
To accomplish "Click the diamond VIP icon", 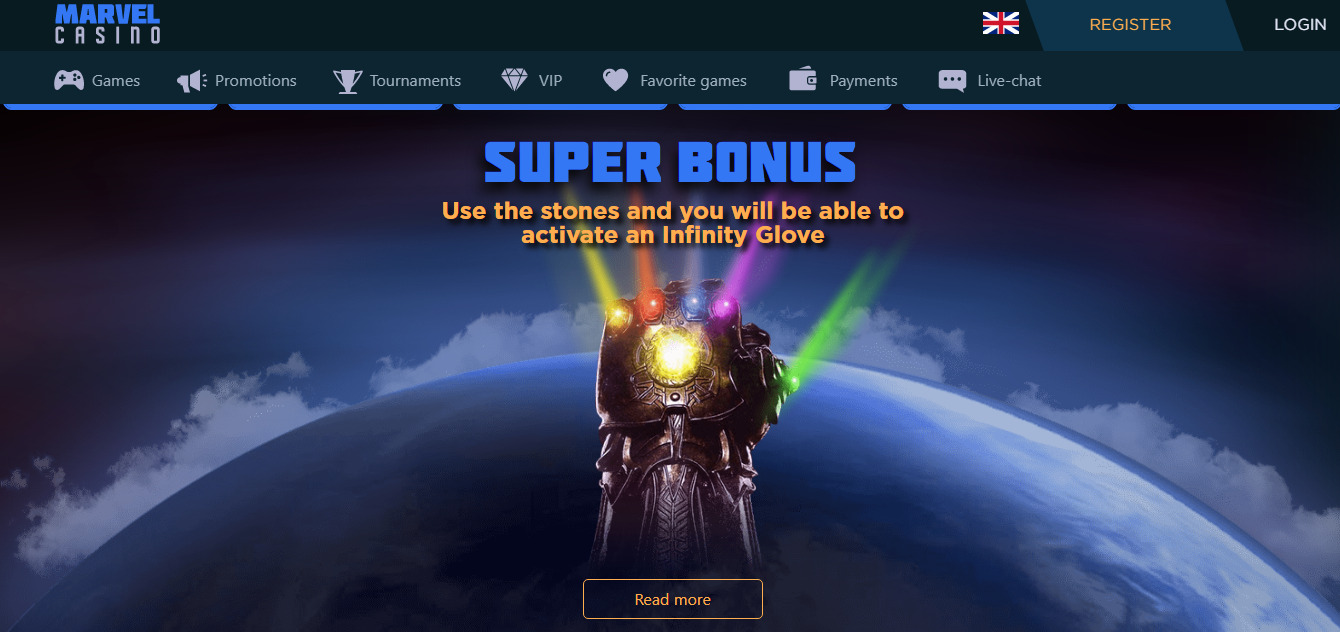I will 514,81.
